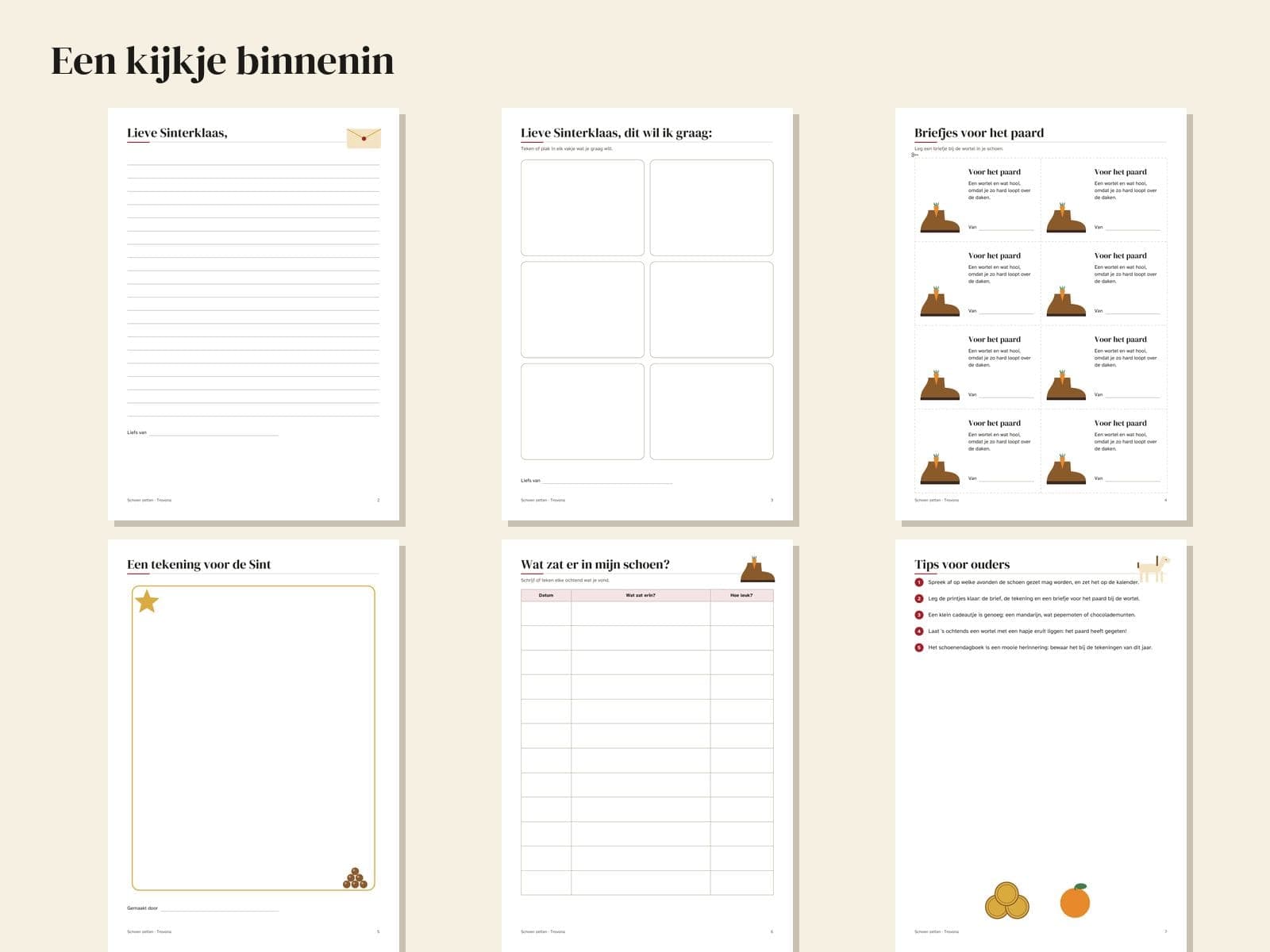Click the tip starting 'Spreek af op welke avonden'
Screen dimensions: 1270x952
click(1033, 582)
